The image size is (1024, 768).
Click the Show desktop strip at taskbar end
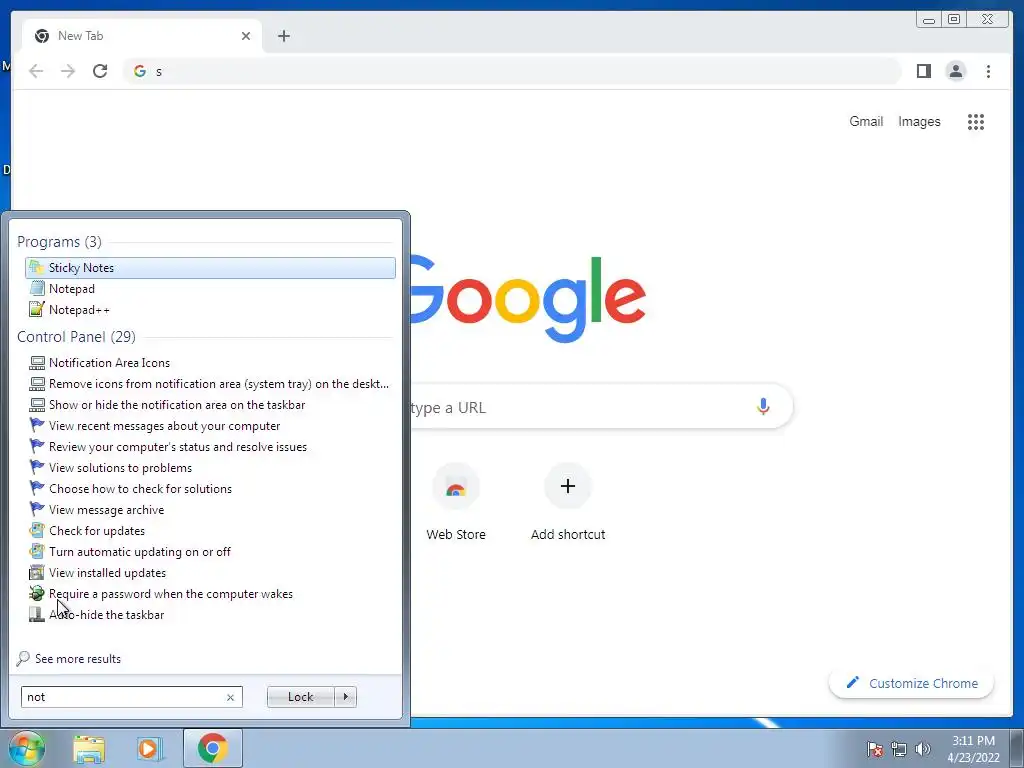click(x=1017, y=748)
